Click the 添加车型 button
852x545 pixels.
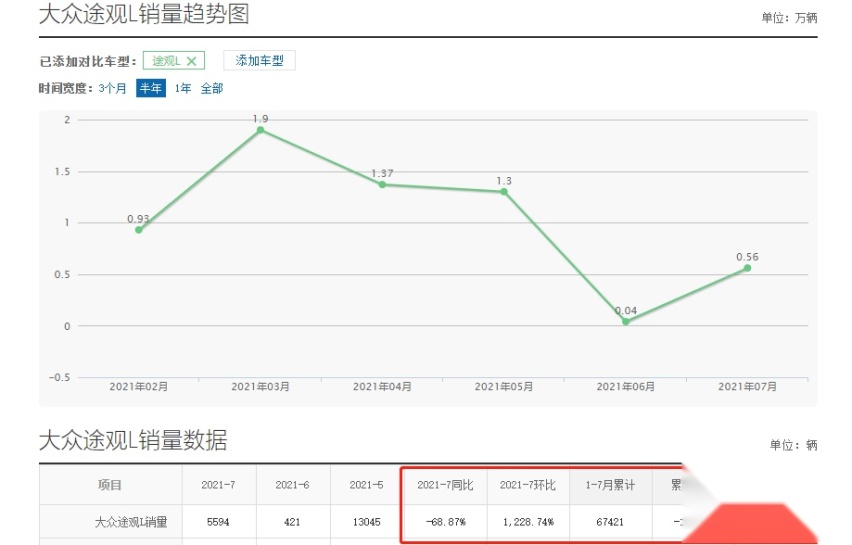[259, 60]
